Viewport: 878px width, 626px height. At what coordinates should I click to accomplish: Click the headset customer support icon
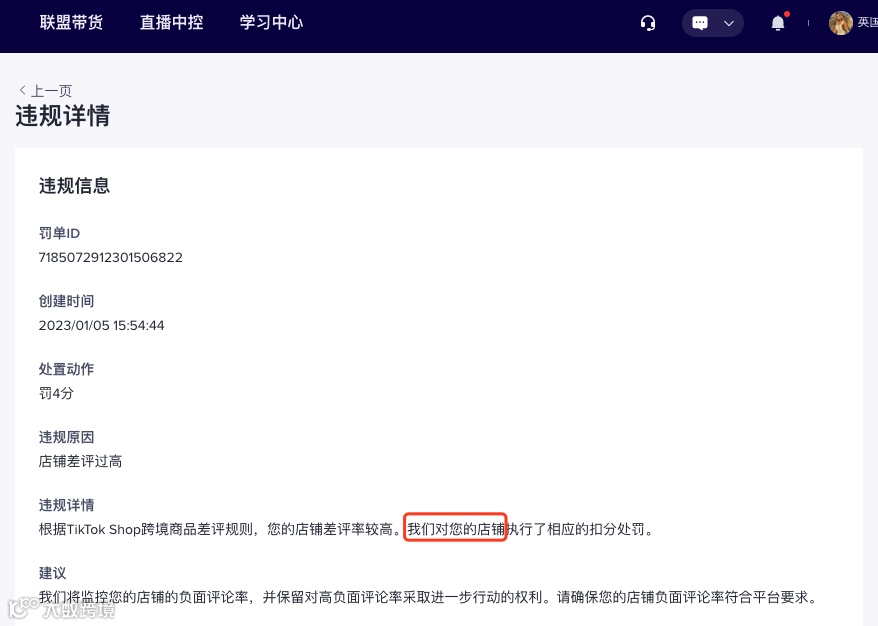click(648, 23)
